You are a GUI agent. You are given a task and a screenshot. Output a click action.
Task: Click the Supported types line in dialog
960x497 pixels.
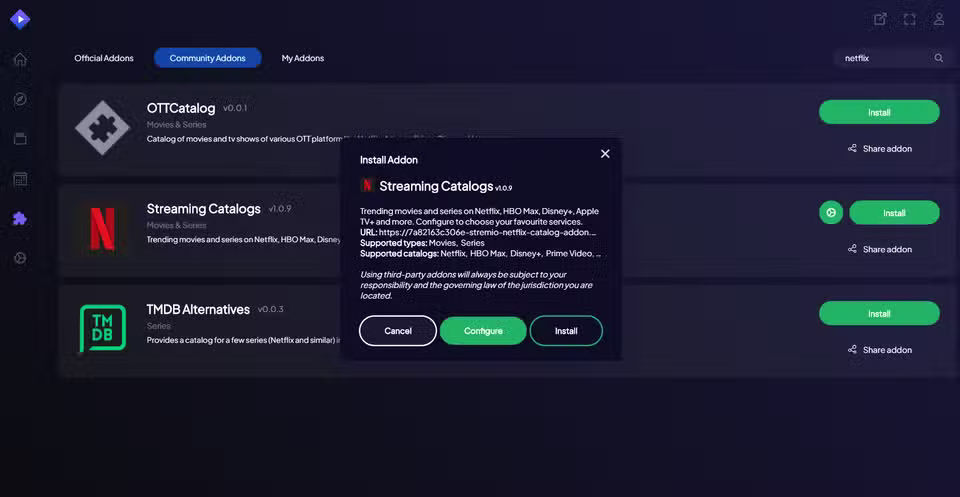pos(422,243)
